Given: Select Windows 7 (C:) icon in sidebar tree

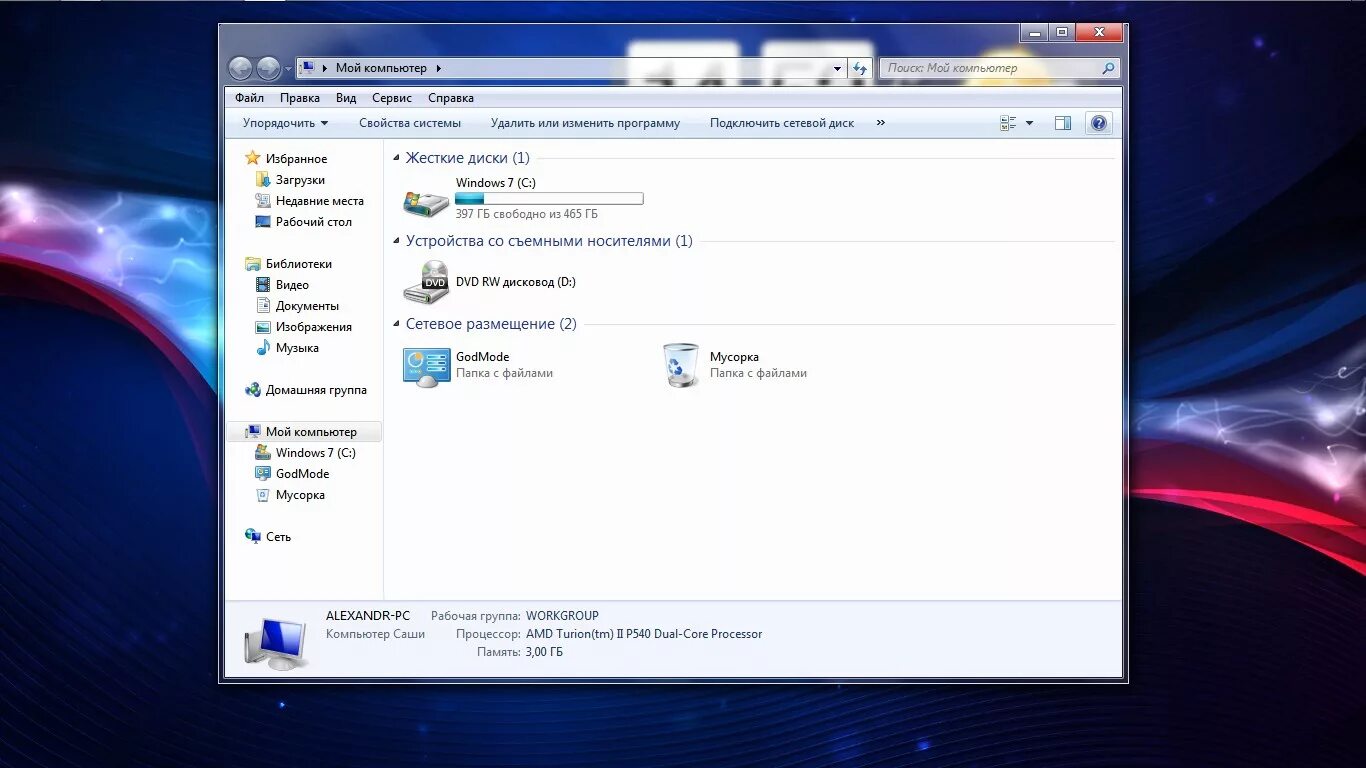Looking at the screenshot, I should coord(263,453).
